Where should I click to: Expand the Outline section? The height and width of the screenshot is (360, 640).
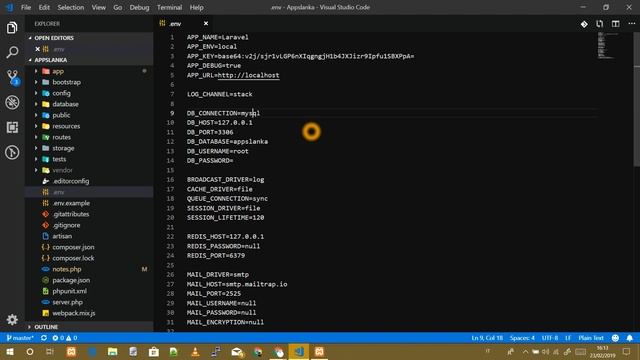(89, 327)
